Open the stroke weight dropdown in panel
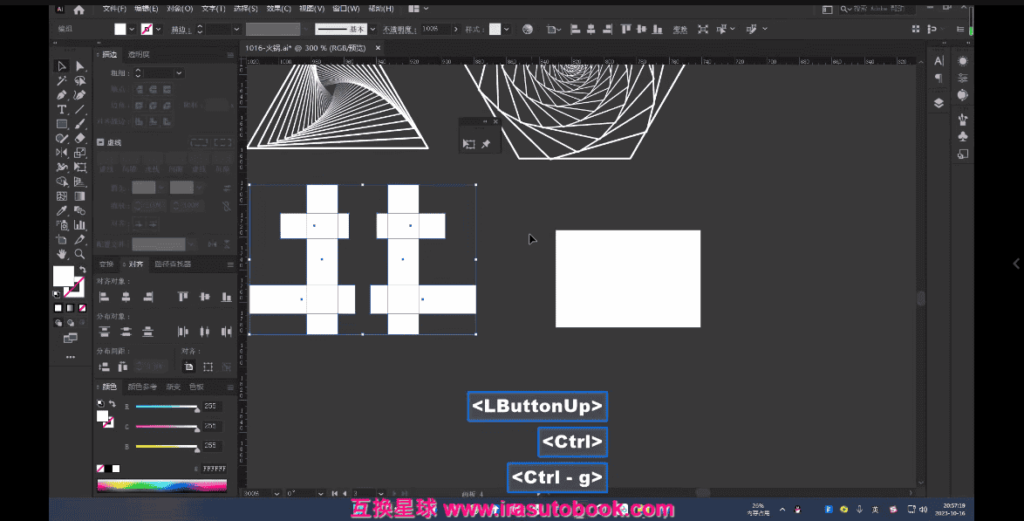Screen dimensions: 1024x521 (x=178, y=73)
